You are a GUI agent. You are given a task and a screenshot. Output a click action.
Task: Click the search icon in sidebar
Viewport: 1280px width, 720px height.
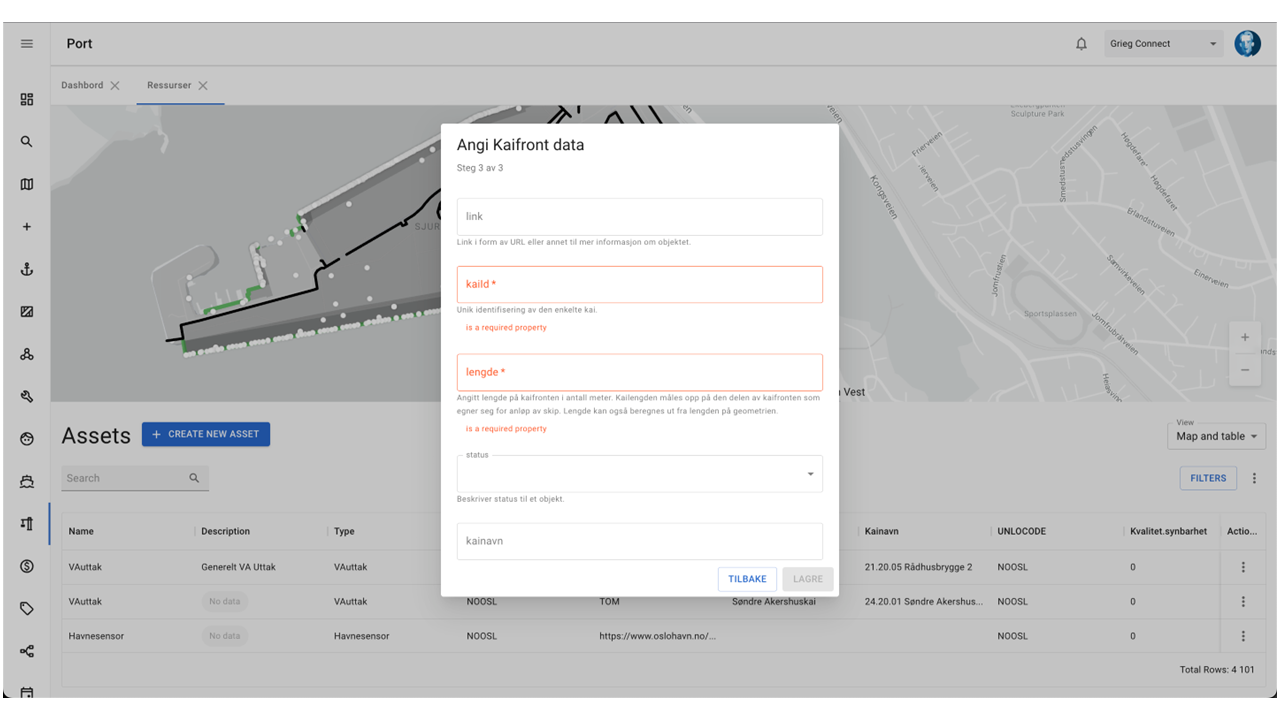(x=27, y=142)
